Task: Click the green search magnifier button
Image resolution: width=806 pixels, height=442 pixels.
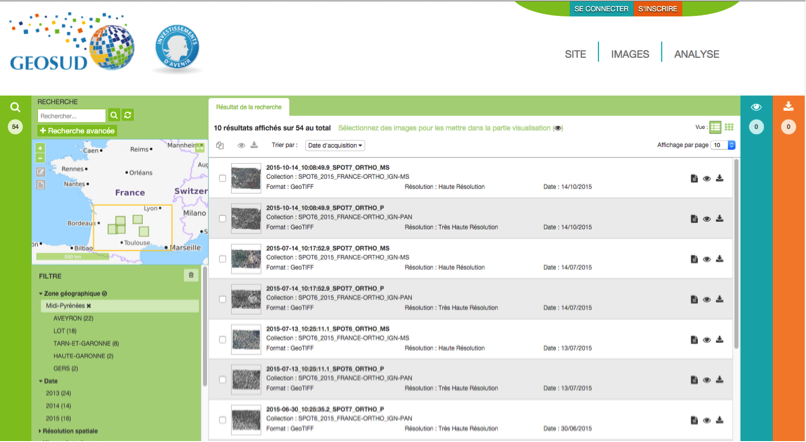Action: pos(114,116)
